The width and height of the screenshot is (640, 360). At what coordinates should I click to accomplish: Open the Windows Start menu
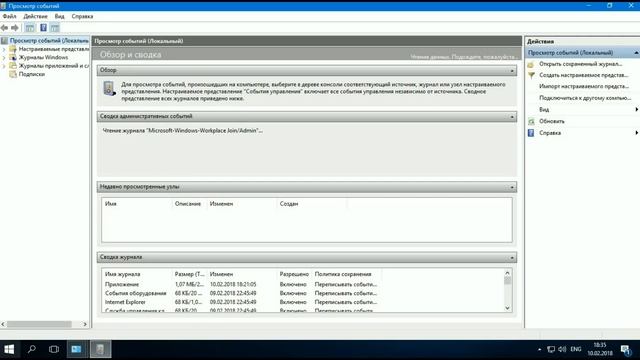click(x=9, y=349)
